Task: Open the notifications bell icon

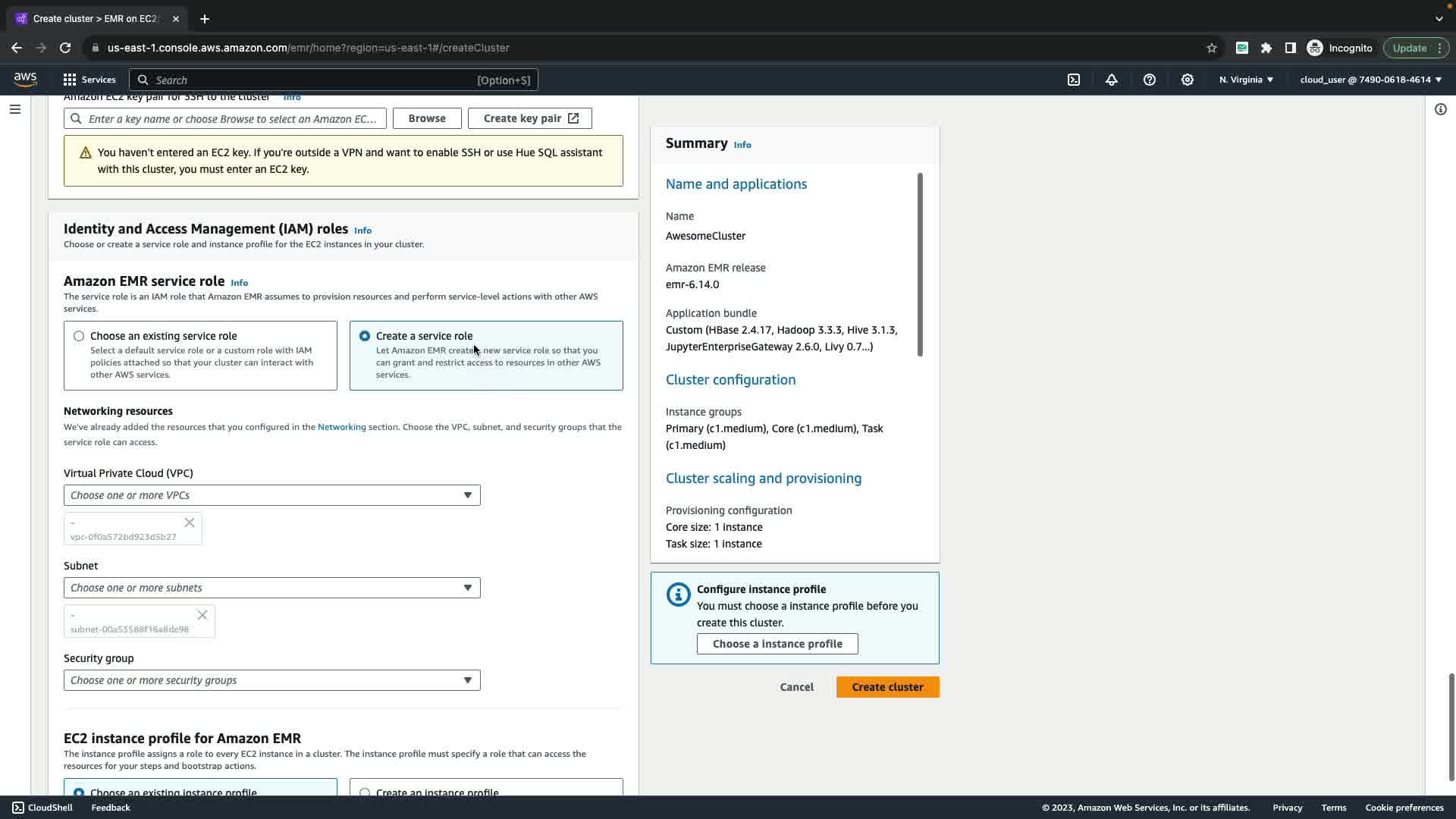Action: [1112, 80]
